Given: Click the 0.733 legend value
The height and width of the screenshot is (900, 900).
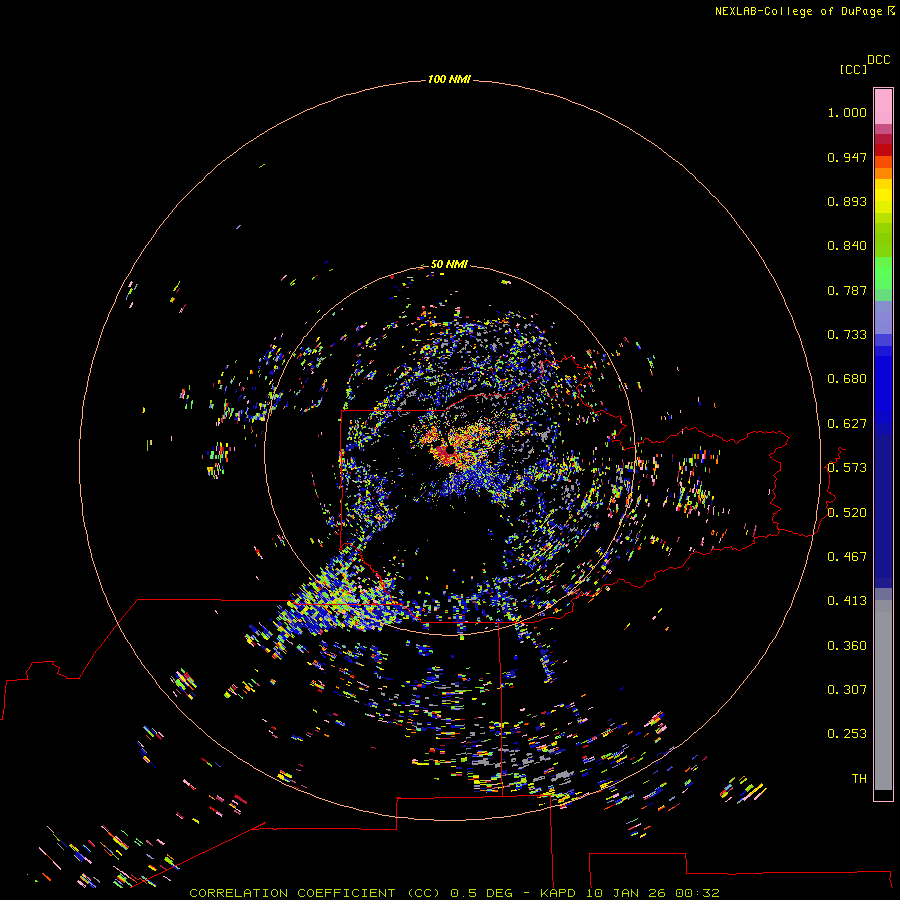Looking at the screenshot, I should [847, 335].
